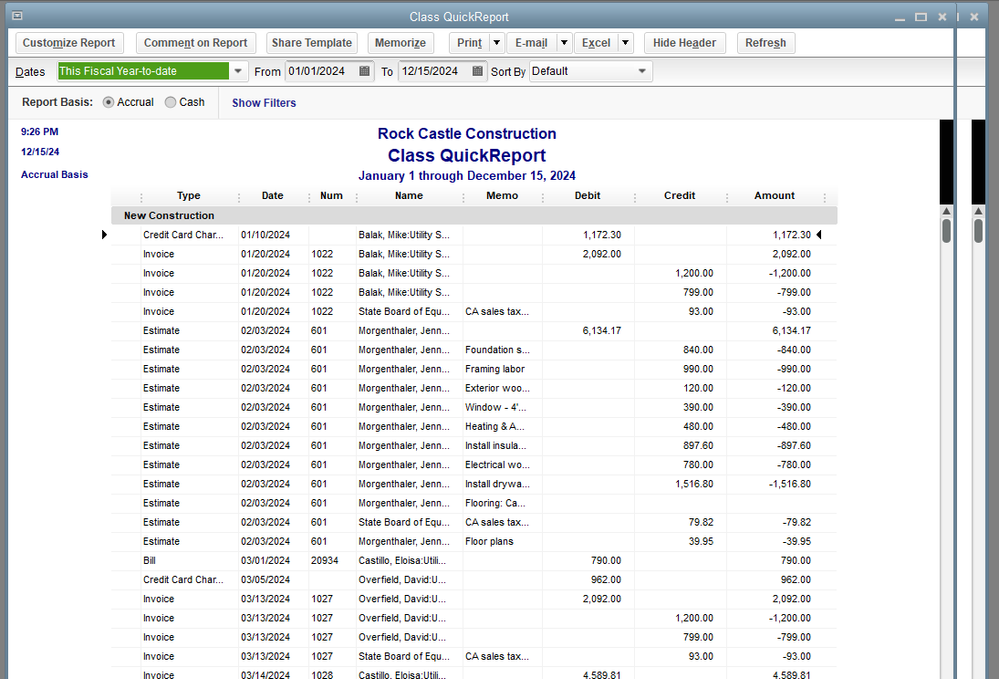
Task: Memorize this report
Action: click(x=400, y=43)
